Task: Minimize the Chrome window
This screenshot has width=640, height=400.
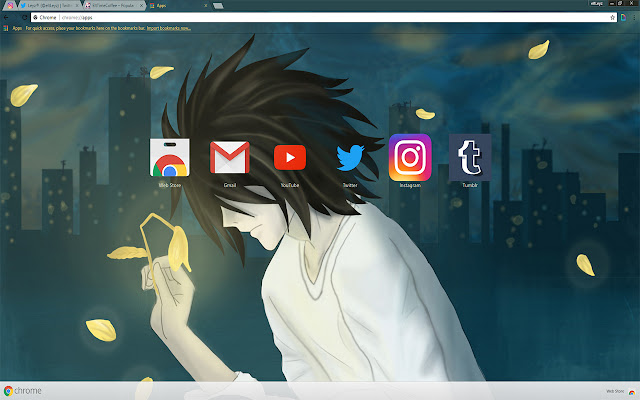Action: coord(612,3)
